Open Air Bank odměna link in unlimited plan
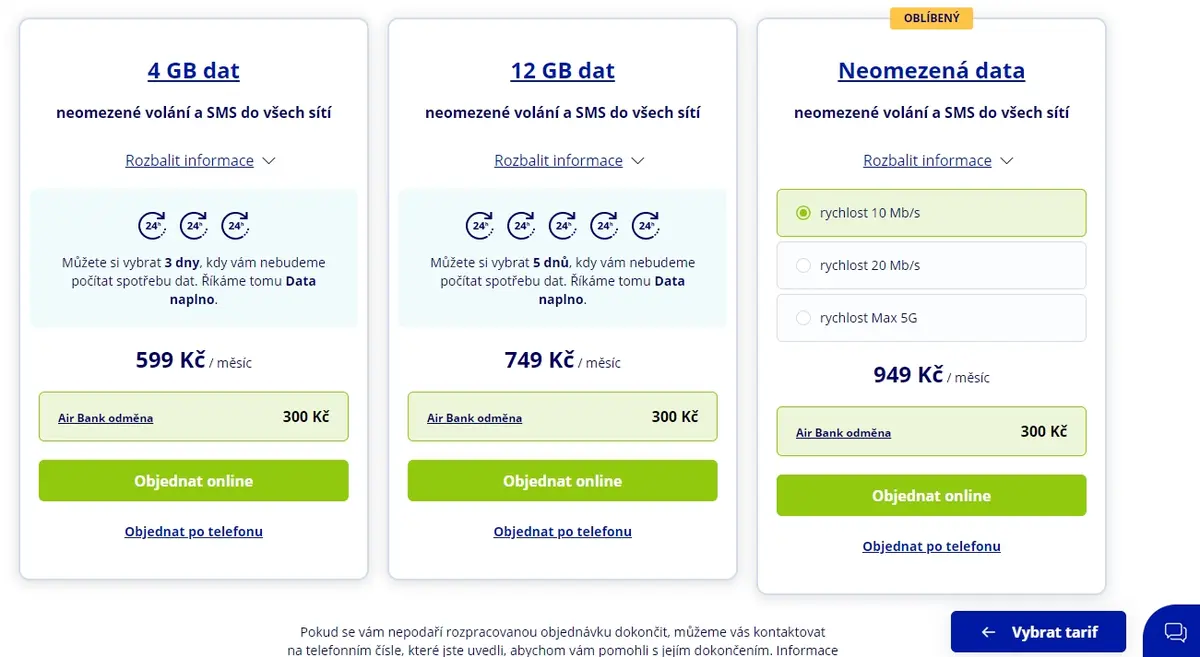1200x657 pixels. (x=843, y=433)
